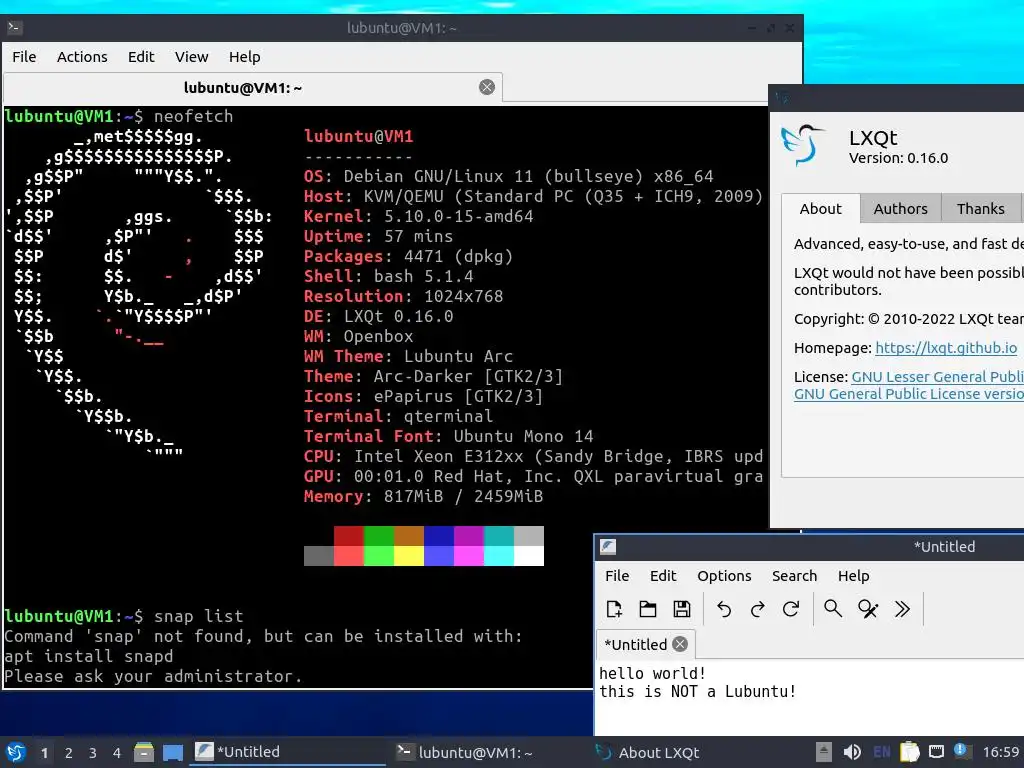Image resolution: width=1024 pixels, height=768 pixels.
Task: Switch to desktop 4 in pager
Action: point(117,753)
